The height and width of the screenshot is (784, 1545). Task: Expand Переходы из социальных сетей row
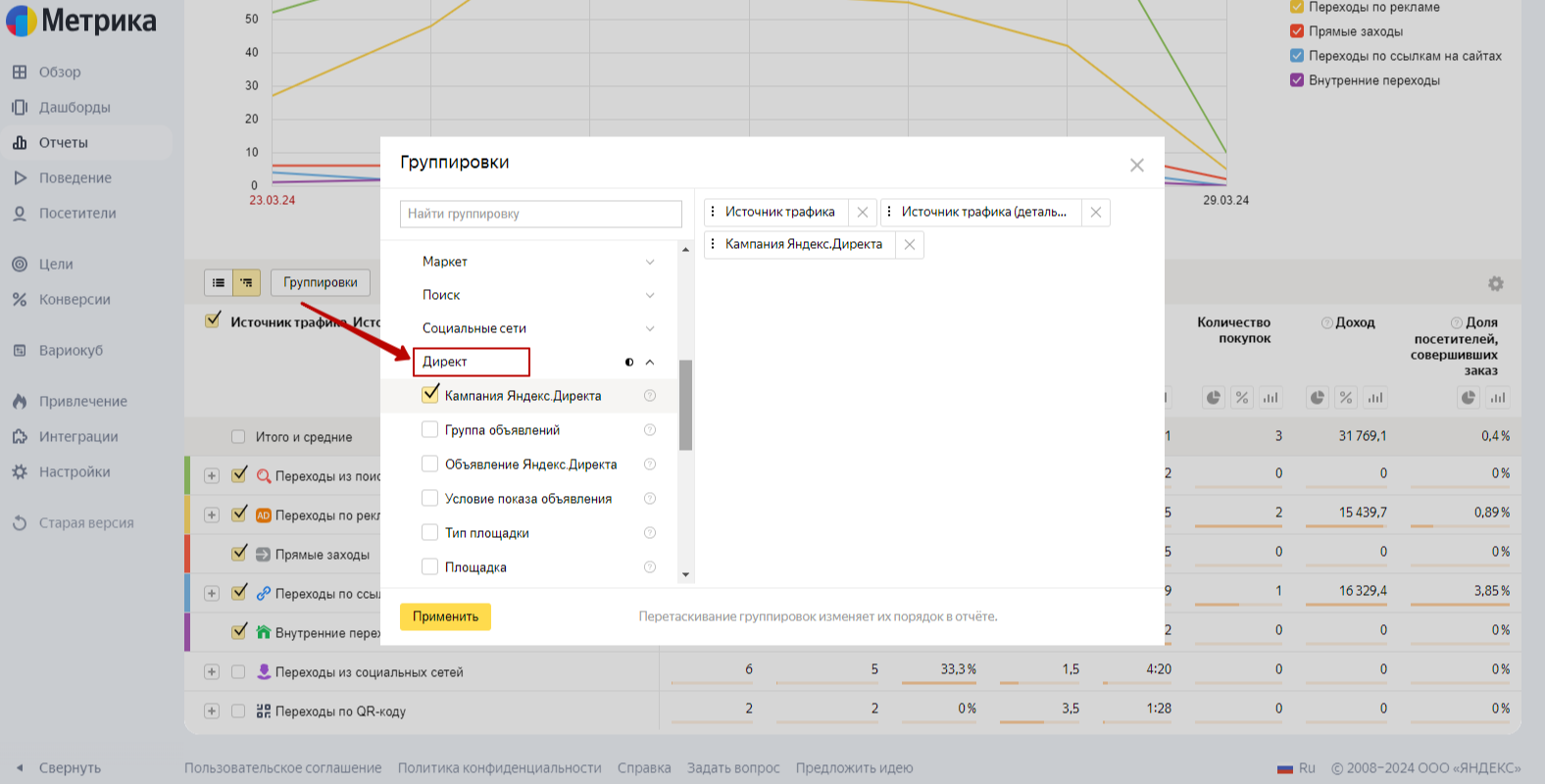(x=212, y=672)
